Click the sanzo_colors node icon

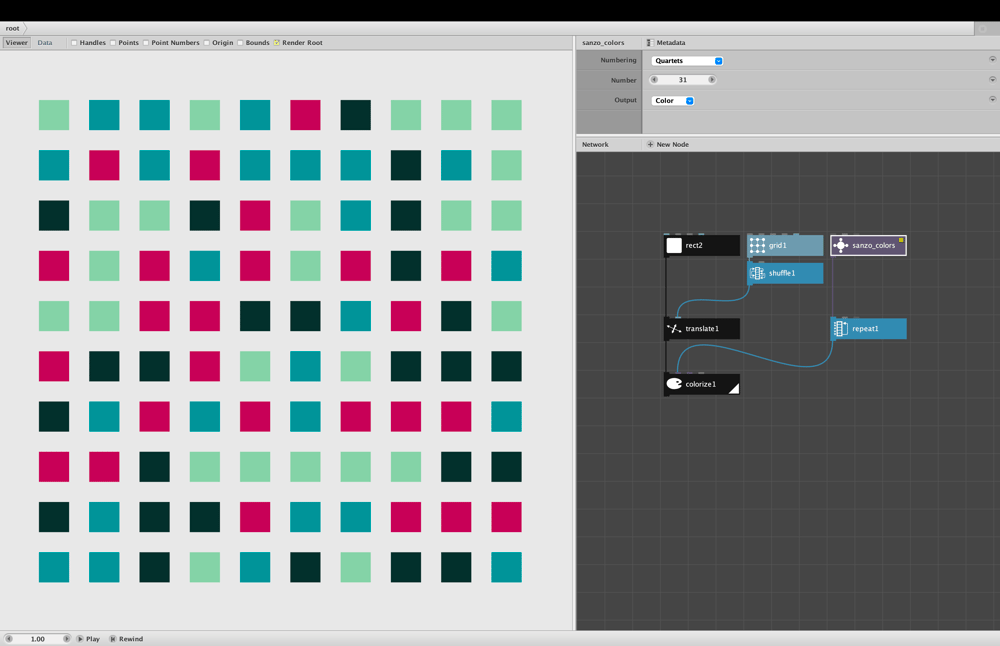pyautogui.click(x=841, y=246)
